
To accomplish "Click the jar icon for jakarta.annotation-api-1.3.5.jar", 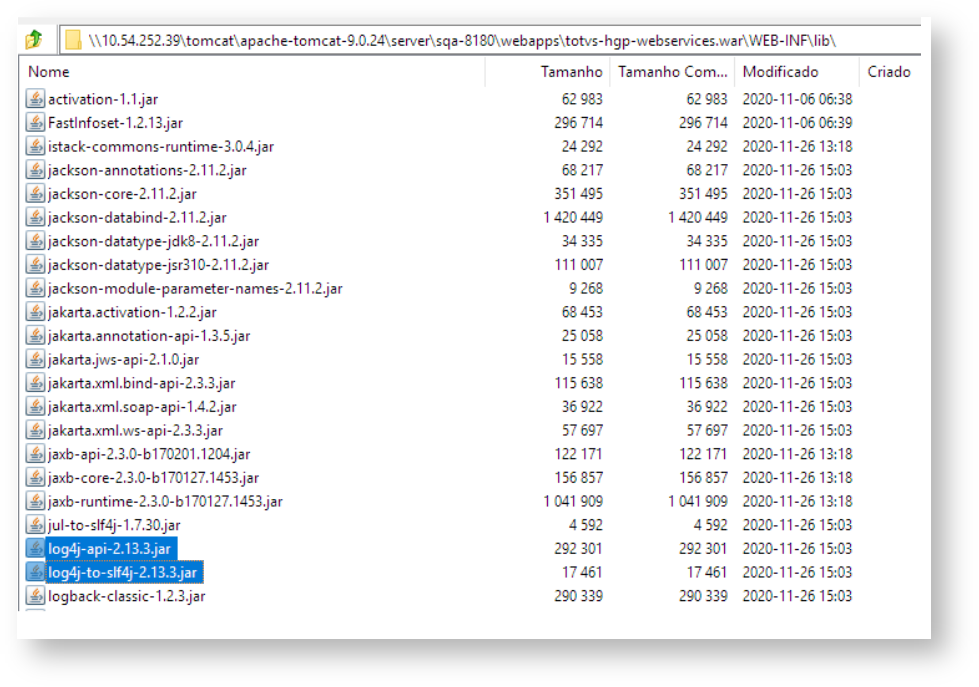I will (x=35, y=335).
